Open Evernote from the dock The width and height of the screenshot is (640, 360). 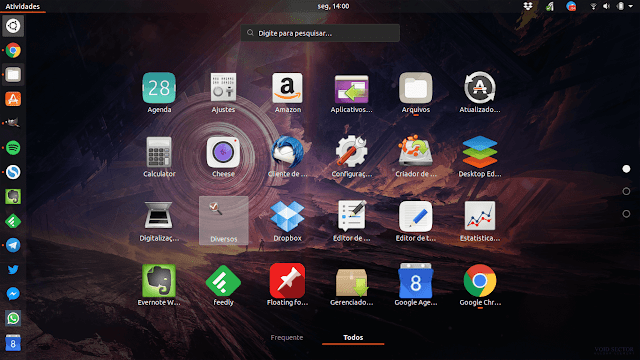click(13, 196)
